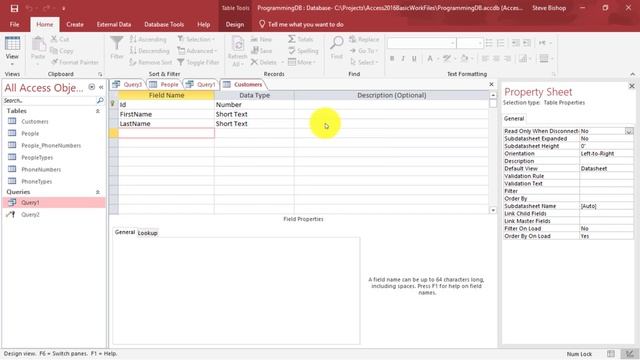Click the Bold formatting icon
Image resolution: width=640 pixels, height=360 pixels.
pos(392,58)
